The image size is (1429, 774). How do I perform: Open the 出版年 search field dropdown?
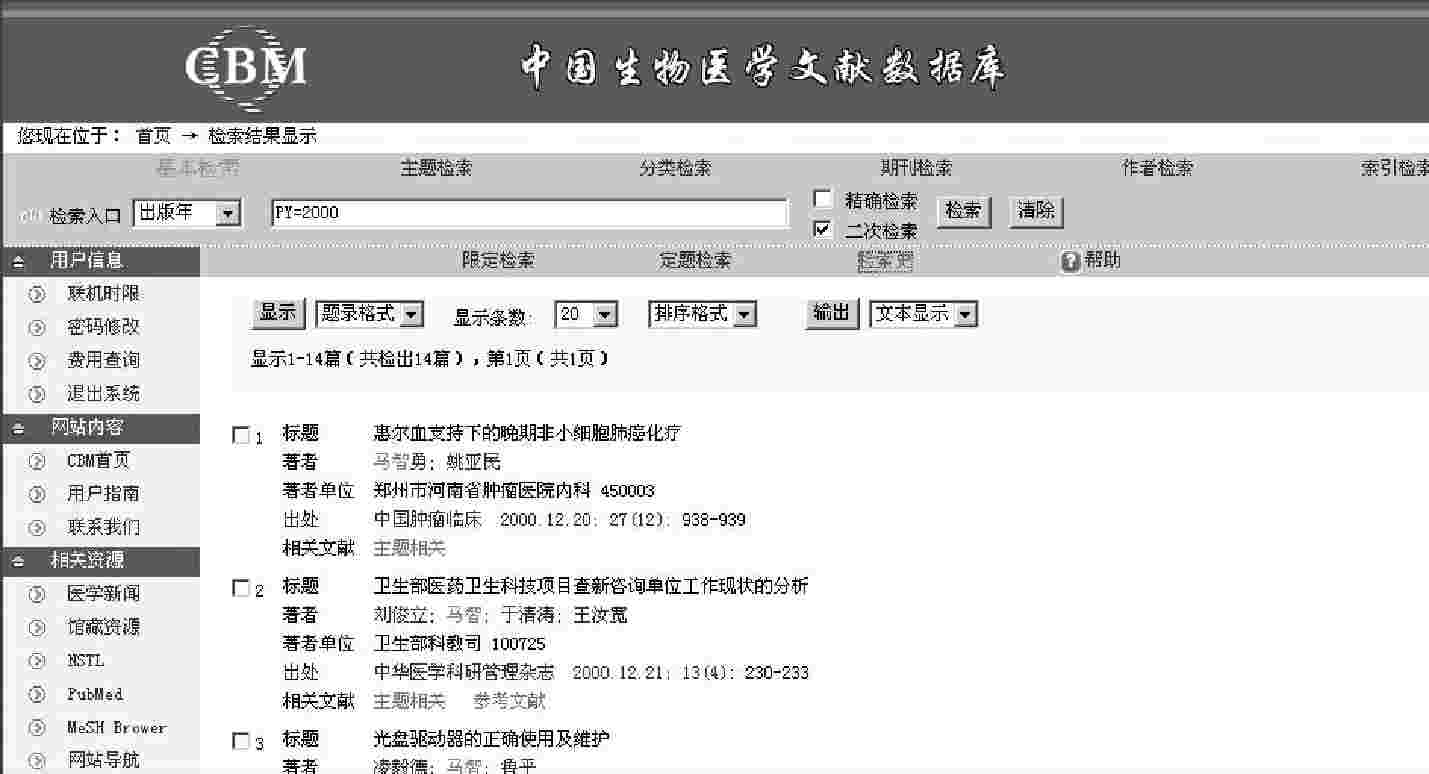coord(228,213)
